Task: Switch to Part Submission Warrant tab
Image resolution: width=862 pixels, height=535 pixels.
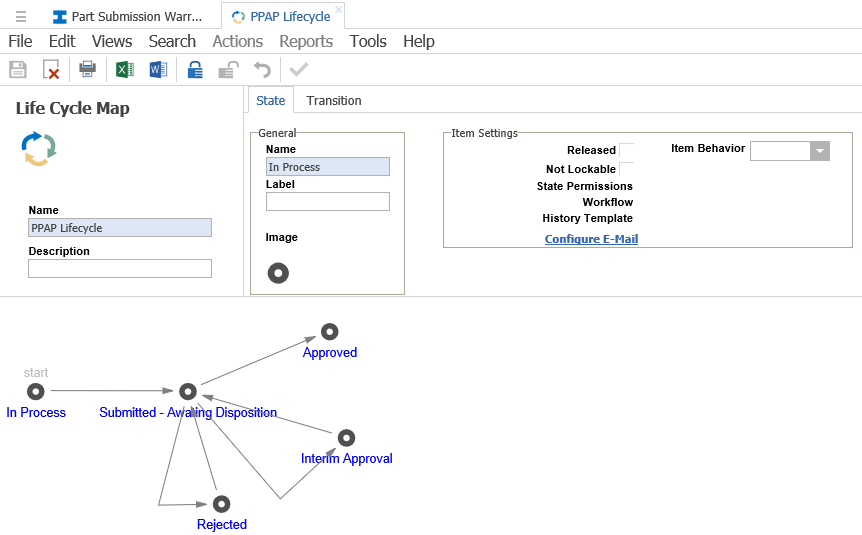Action: (x=128, y=17)
